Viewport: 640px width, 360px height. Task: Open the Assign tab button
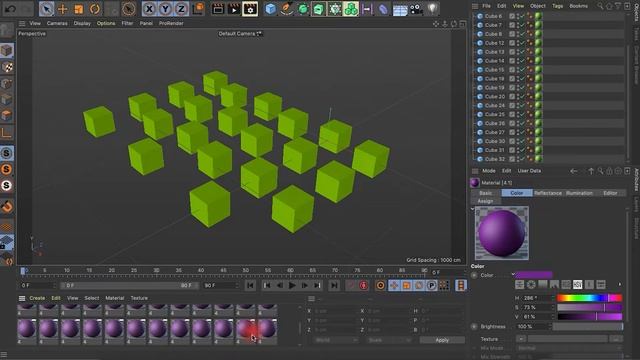click(485, 201)
